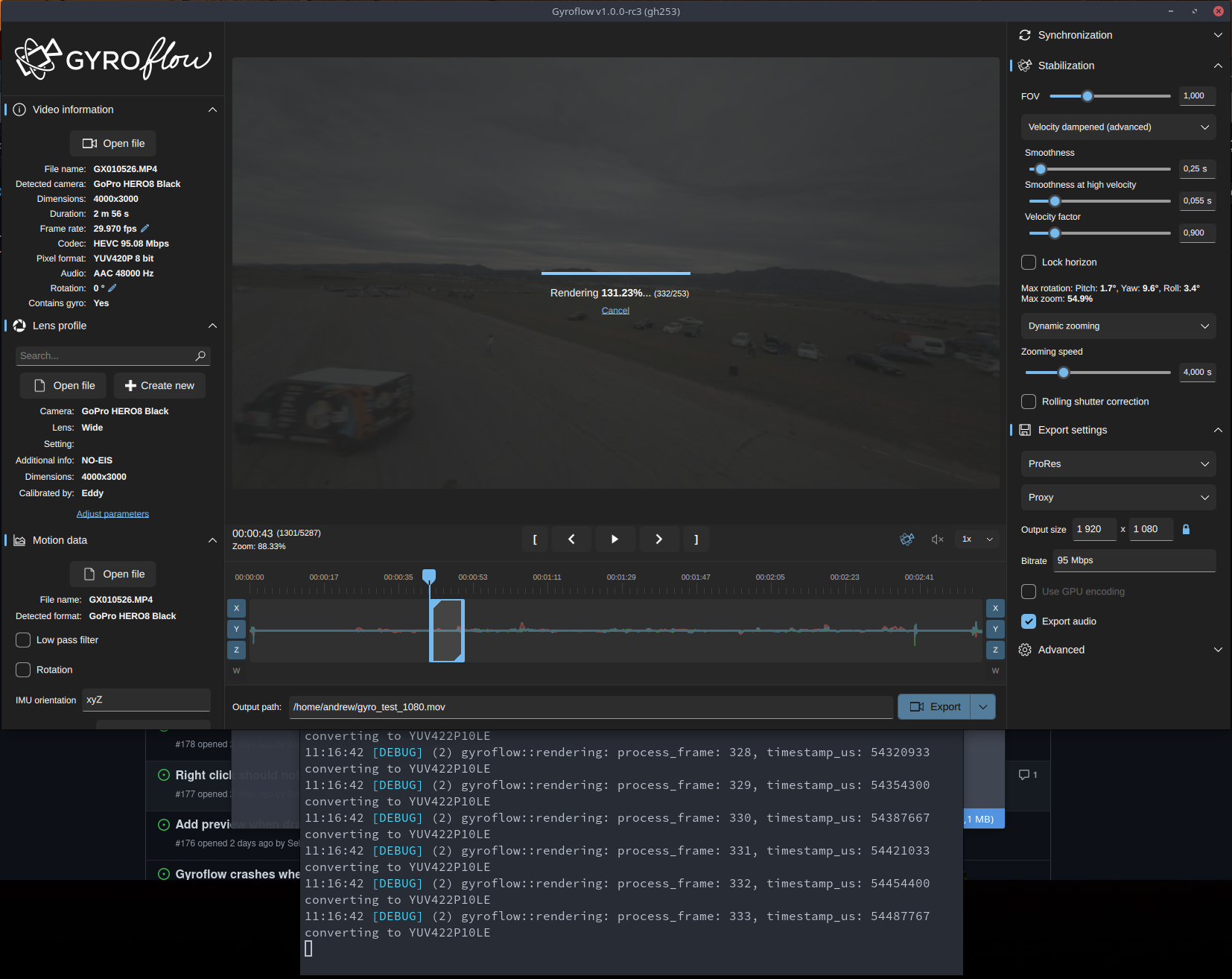1232x979 pixels.
Task: Adjust the FOV slider
Action: pyautogui.click(x=1087, y=96)
